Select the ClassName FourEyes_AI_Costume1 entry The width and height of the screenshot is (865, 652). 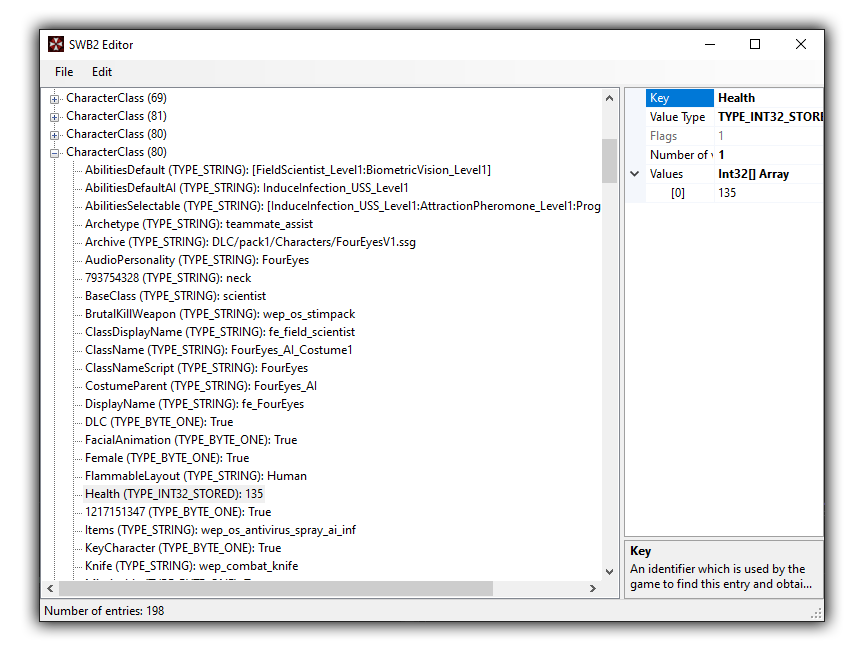tap(218, 350)
